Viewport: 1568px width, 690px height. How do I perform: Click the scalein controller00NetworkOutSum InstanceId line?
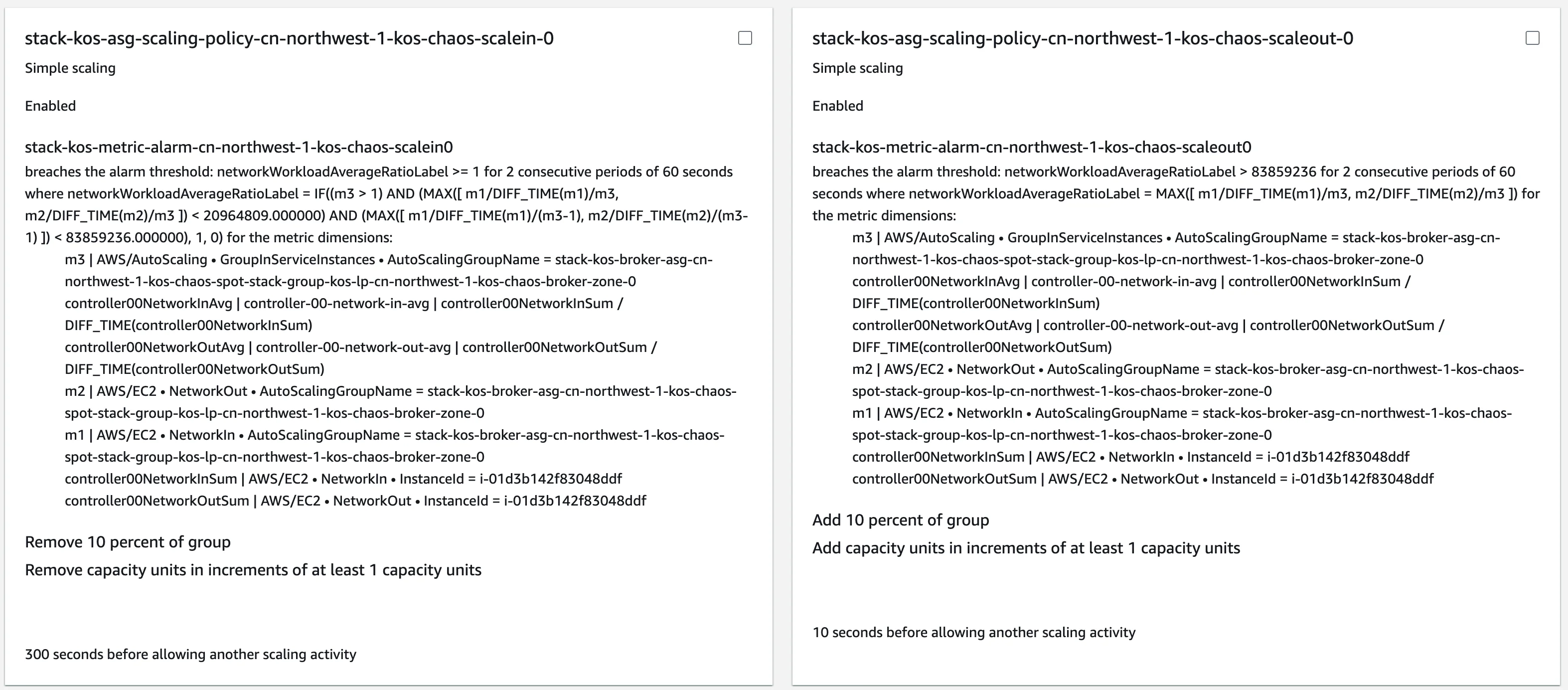355,500
